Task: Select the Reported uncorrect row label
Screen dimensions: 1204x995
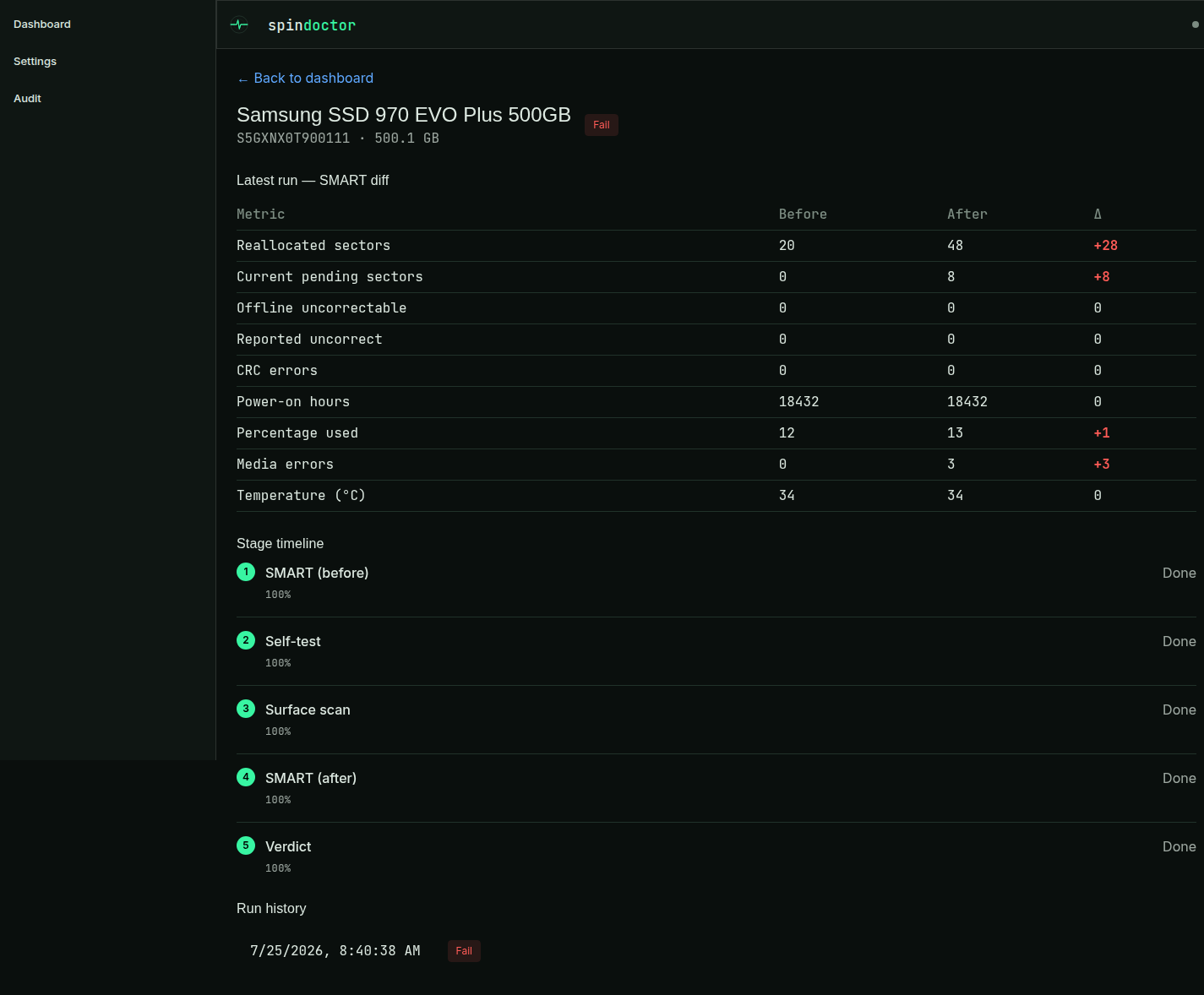Action: pos(309,340)
